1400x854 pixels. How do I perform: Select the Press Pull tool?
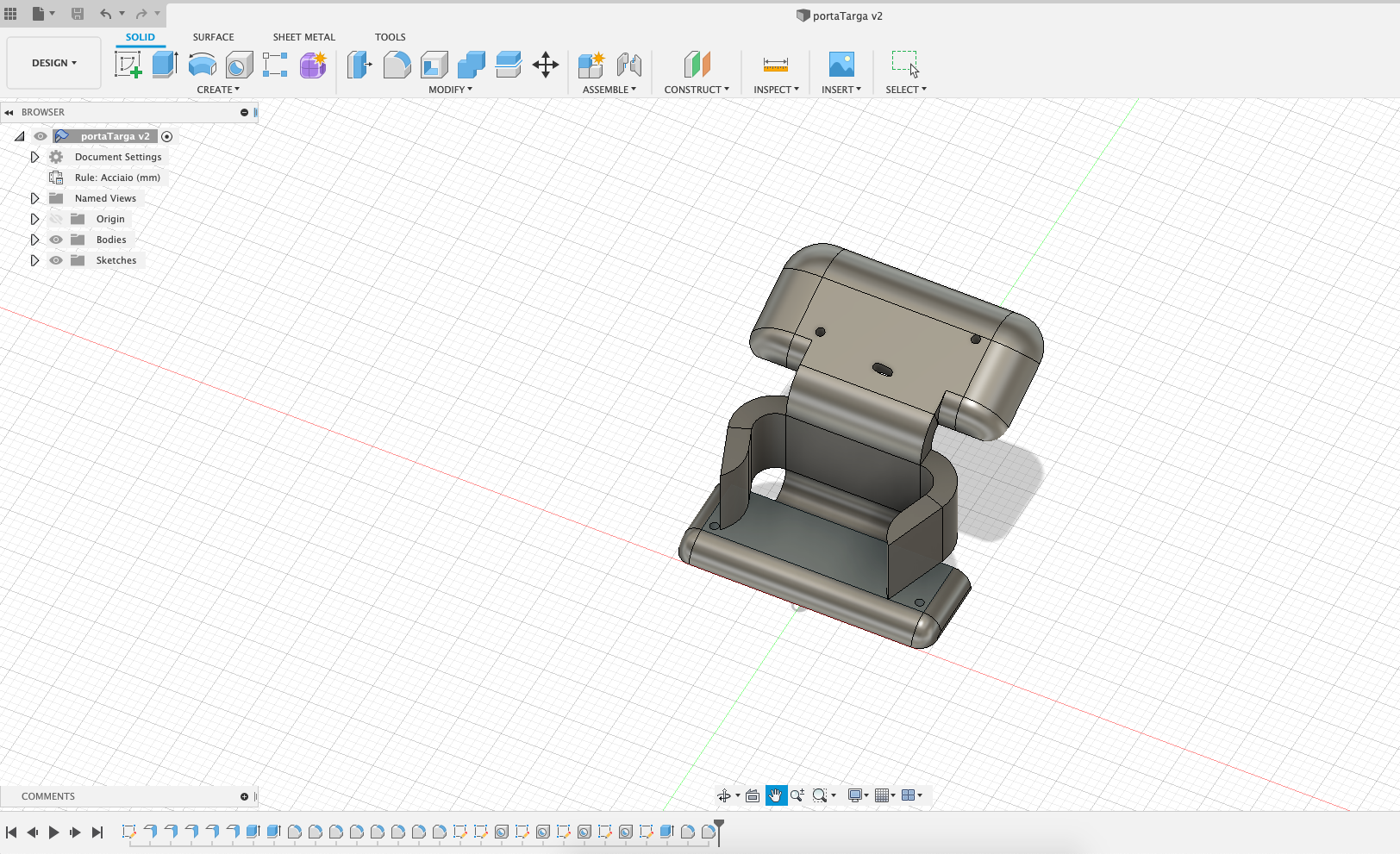(359, 65)
